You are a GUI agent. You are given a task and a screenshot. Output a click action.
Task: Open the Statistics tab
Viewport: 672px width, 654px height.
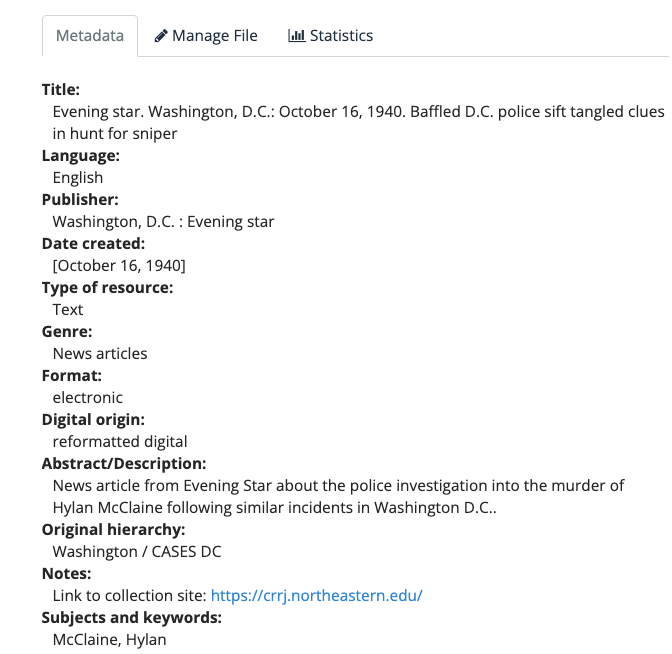pyautogui.click(x=330, y=36)
